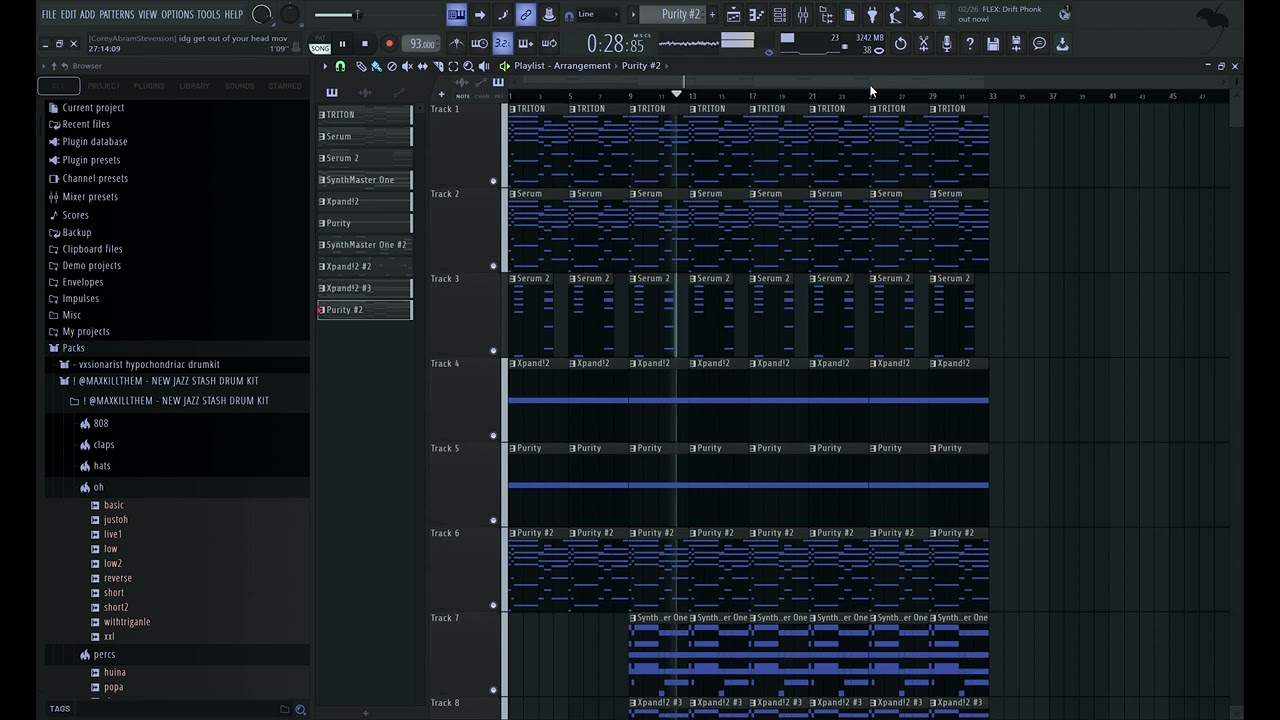Open the playlist view from the toolbar

(733, 15)
